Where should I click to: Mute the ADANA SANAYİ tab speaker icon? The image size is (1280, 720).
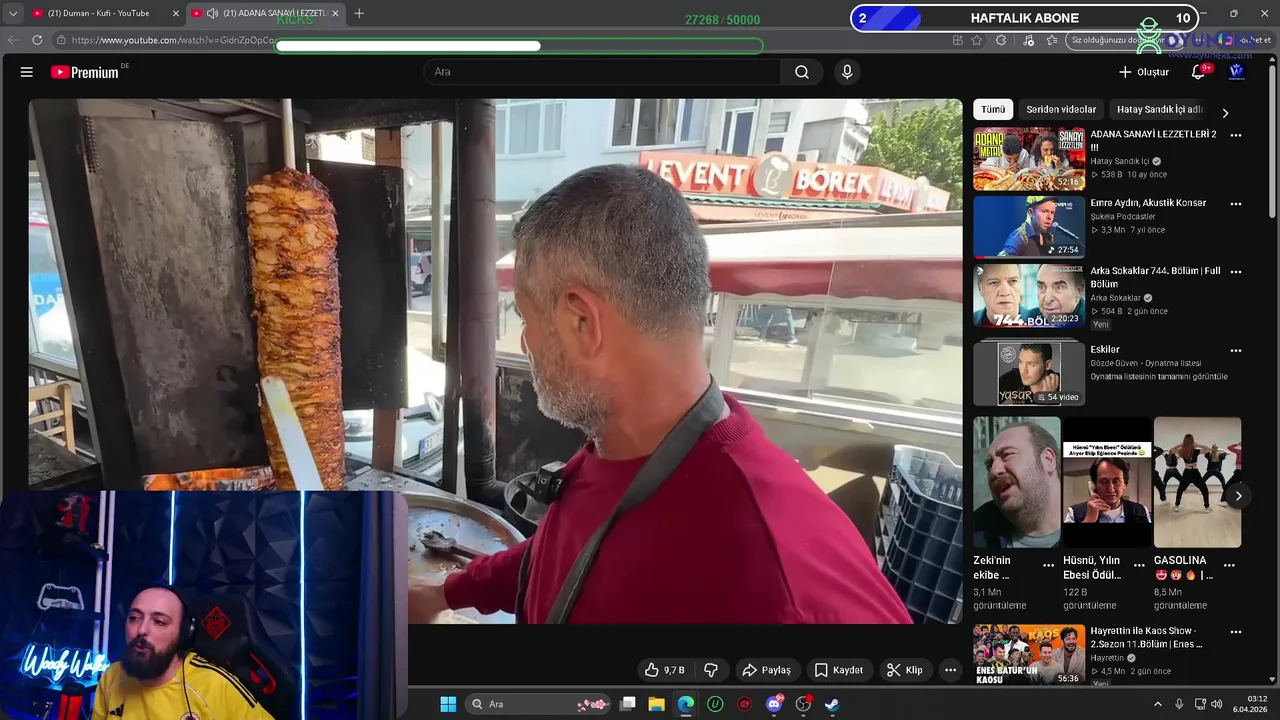212,13
